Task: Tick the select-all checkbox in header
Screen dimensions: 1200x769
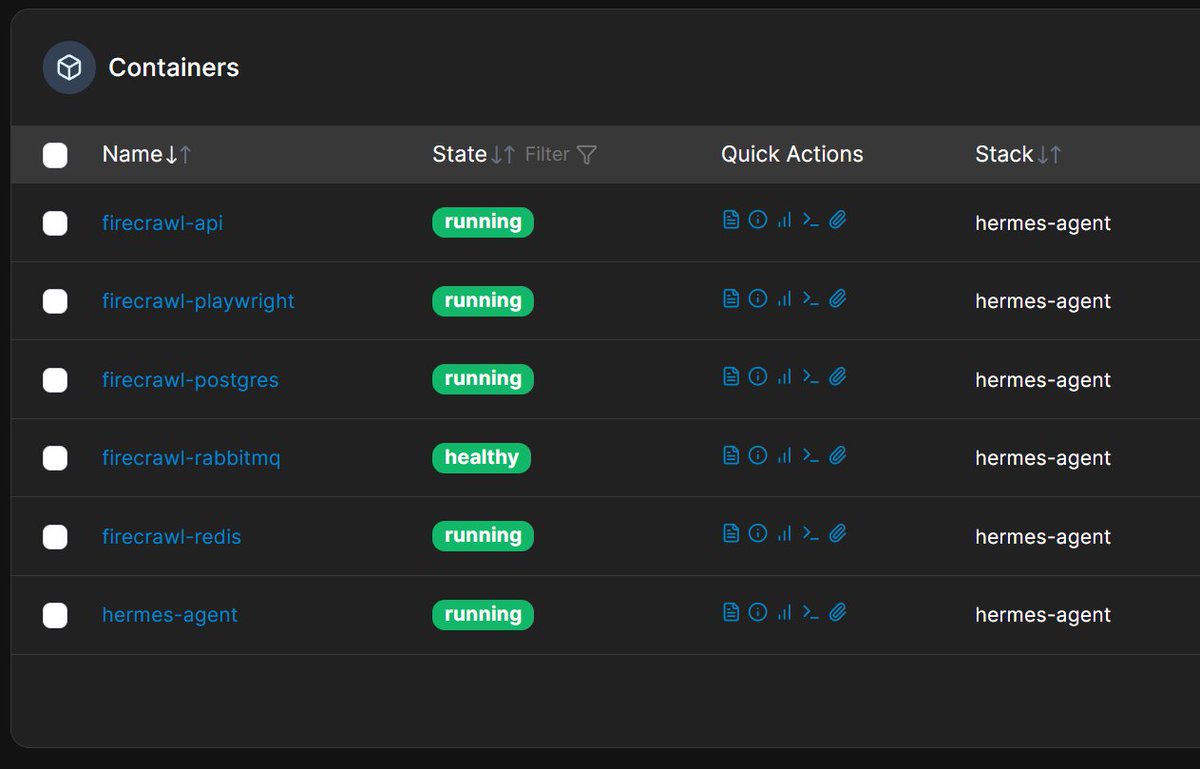Action: click(55, 155)
